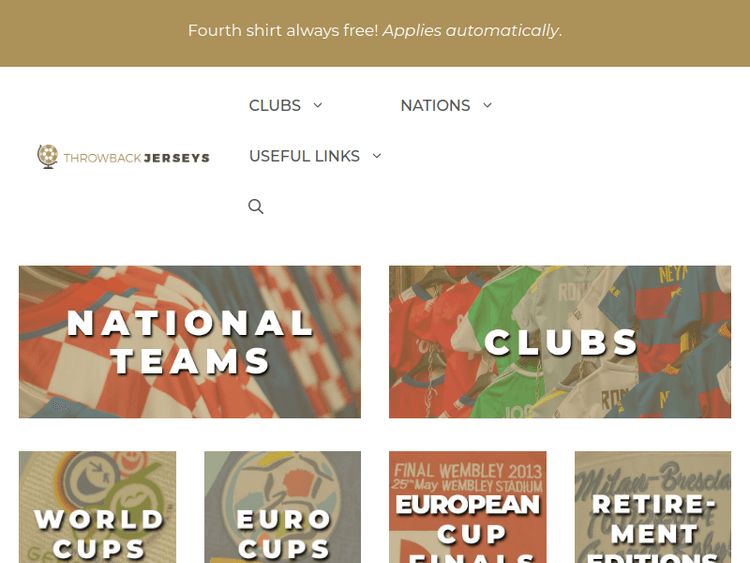Open the European Cup Finals tile
Screen dimensions: 750x563
tap(467, 507)
